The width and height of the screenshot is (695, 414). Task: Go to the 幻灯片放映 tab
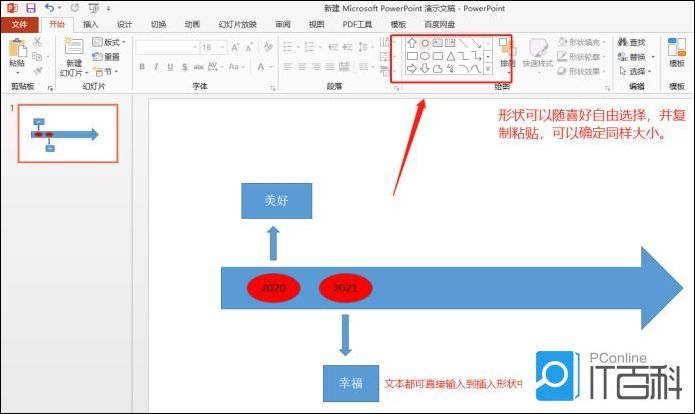coord(238,24)
